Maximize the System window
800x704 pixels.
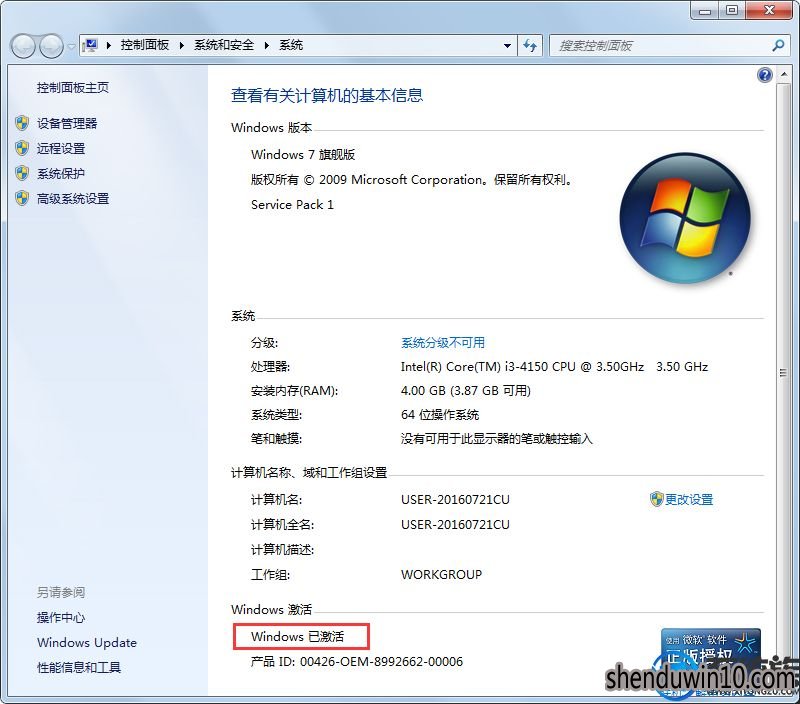point(732,10)
